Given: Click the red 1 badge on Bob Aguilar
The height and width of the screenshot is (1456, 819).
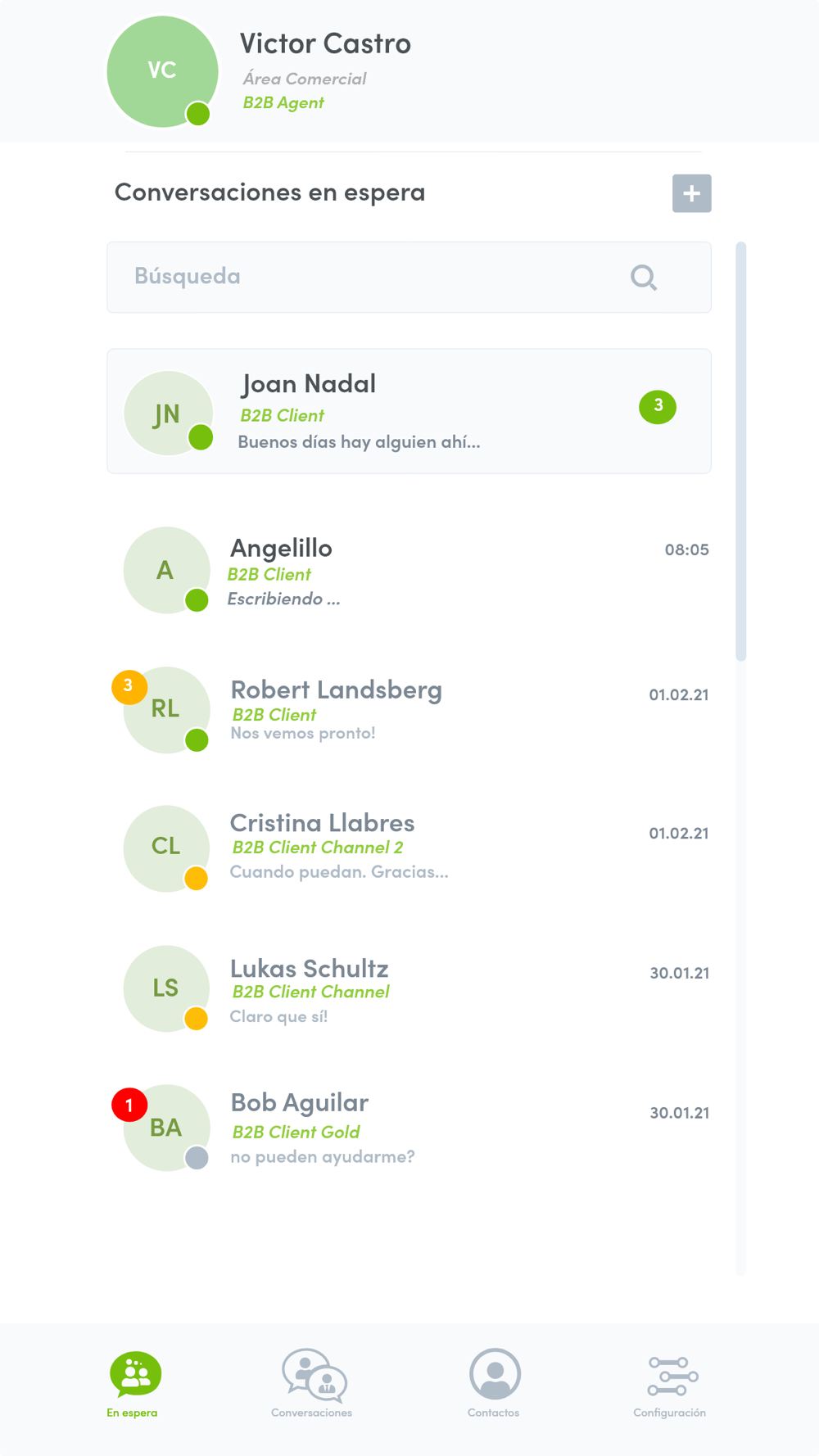Looking at the screenshot, I should [x=129, y=1106].
